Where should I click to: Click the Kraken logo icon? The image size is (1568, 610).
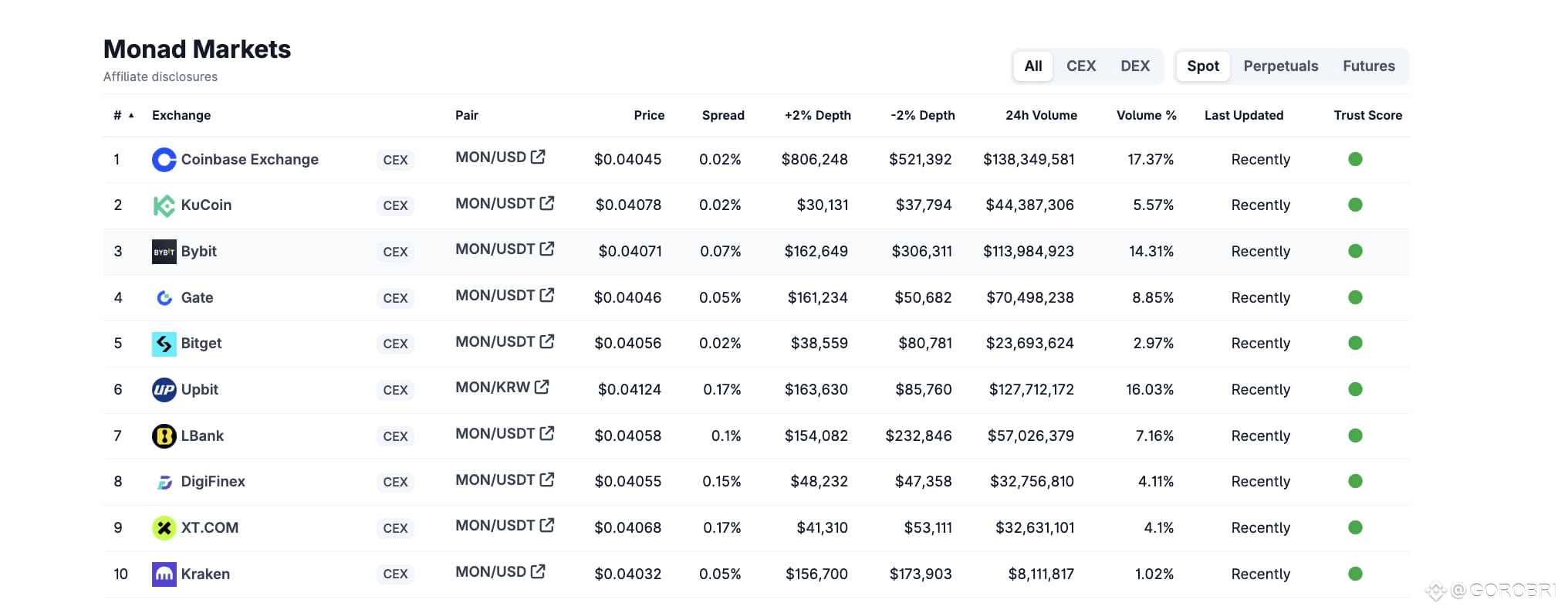(x=164, y=574)
